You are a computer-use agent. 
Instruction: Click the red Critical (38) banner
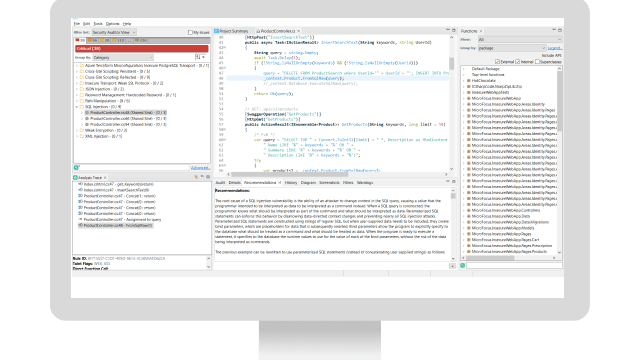142,49
